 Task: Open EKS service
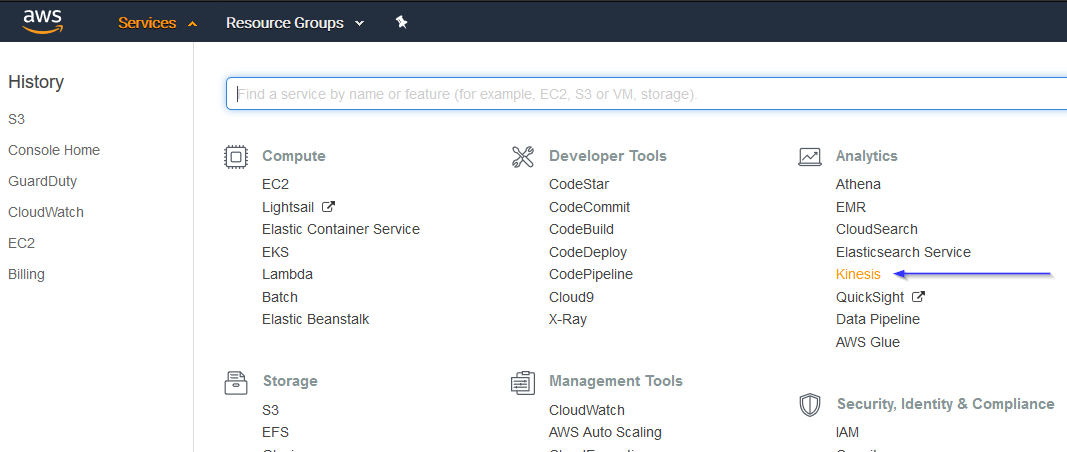coord(275,252)
